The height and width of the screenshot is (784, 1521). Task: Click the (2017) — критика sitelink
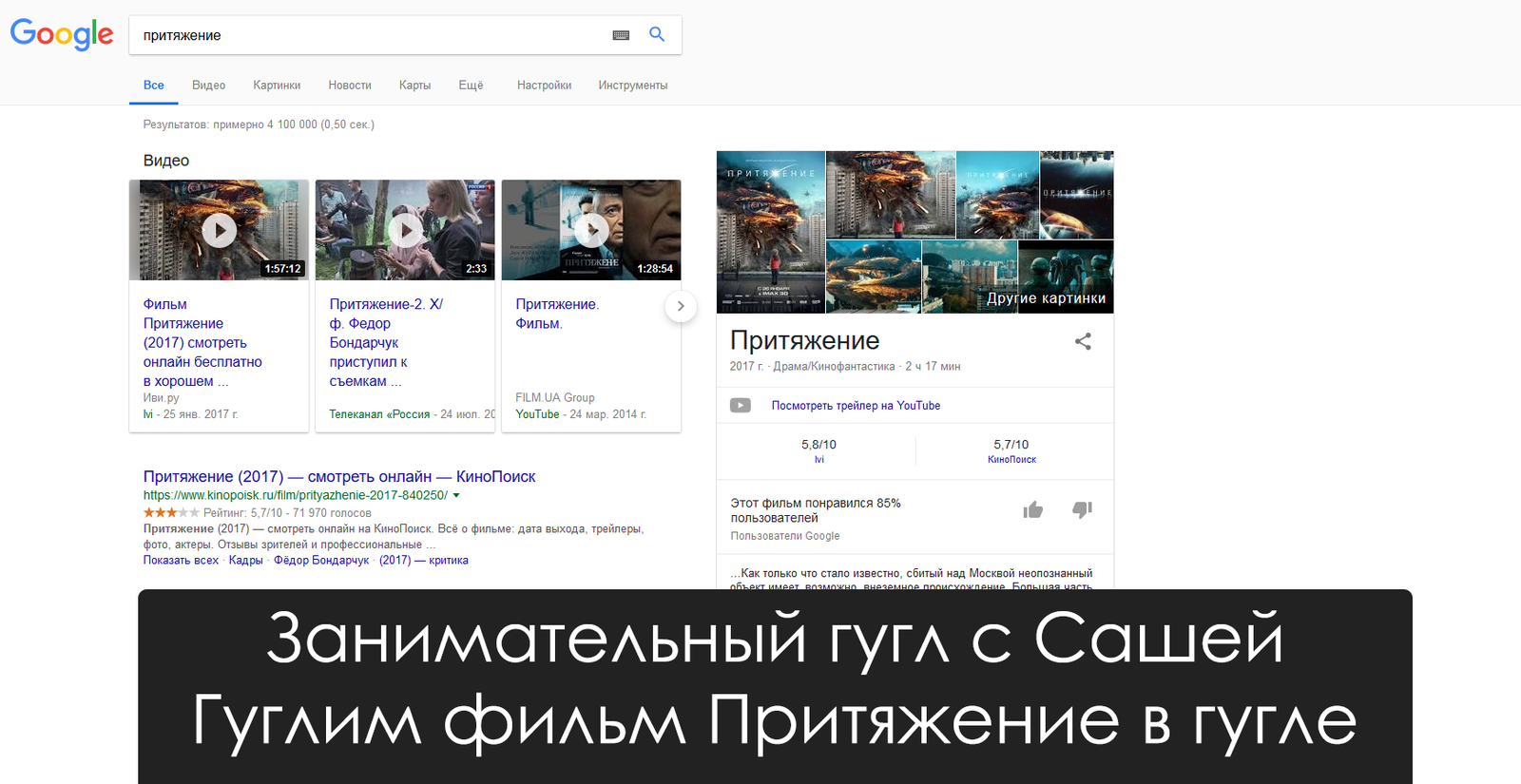(x=424, y=561)
